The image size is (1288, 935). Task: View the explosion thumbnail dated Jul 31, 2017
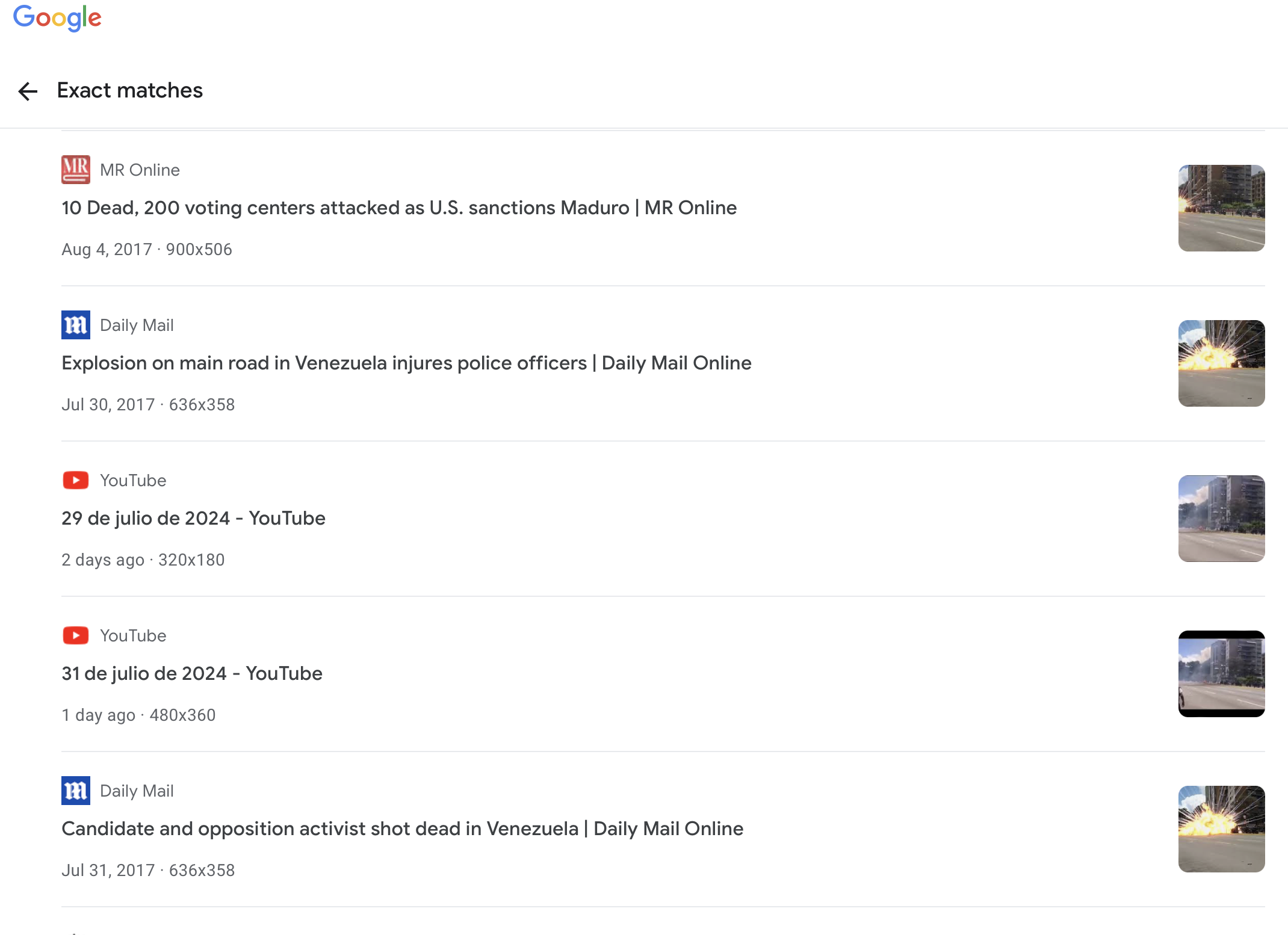click(x=1221, y=829)
